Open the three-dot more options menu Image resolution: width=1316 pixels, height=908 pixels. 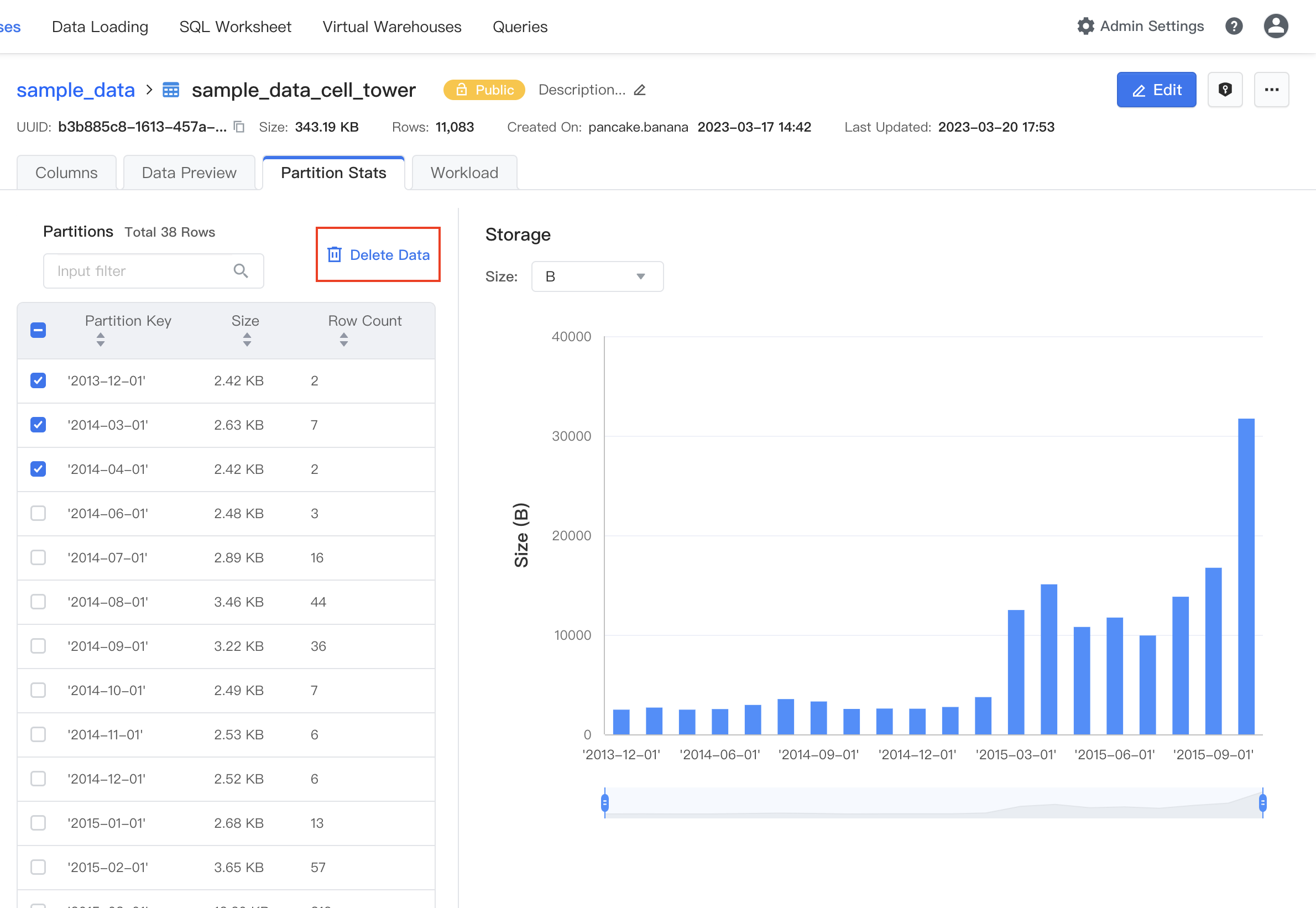(1272, 90)
